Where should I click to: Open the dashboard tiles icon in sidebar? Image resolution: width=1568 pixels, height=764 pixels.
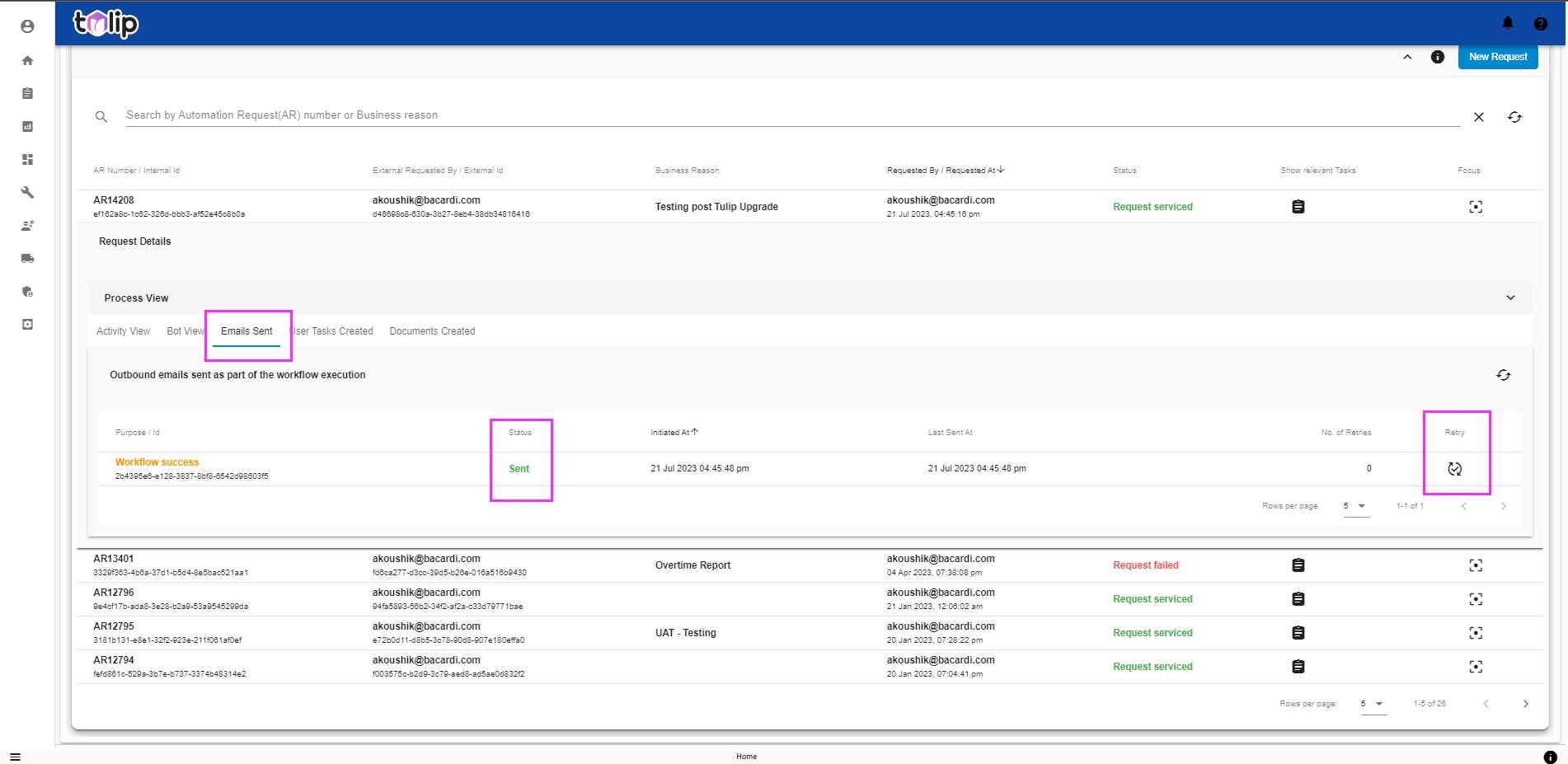(27, 159)
